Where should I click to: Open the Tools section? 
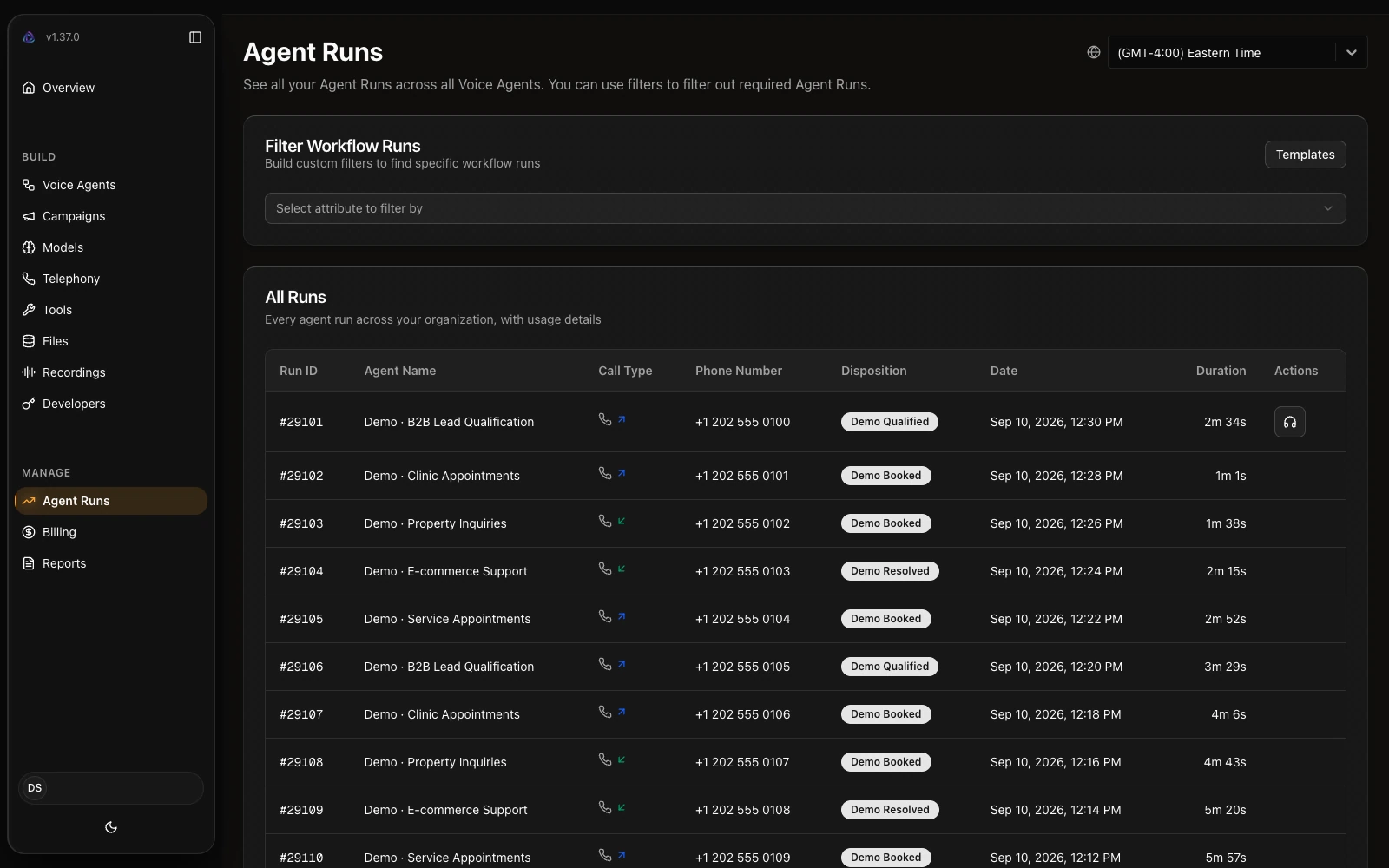[111, 310]
